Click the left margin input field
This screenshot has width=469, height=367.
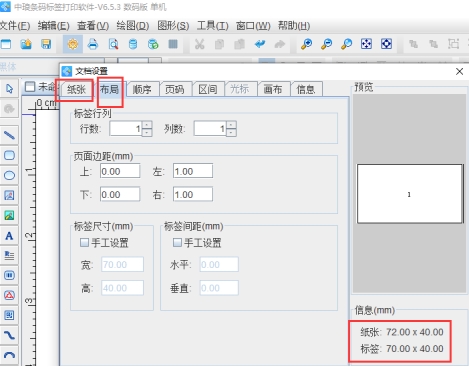pos(193,171)
